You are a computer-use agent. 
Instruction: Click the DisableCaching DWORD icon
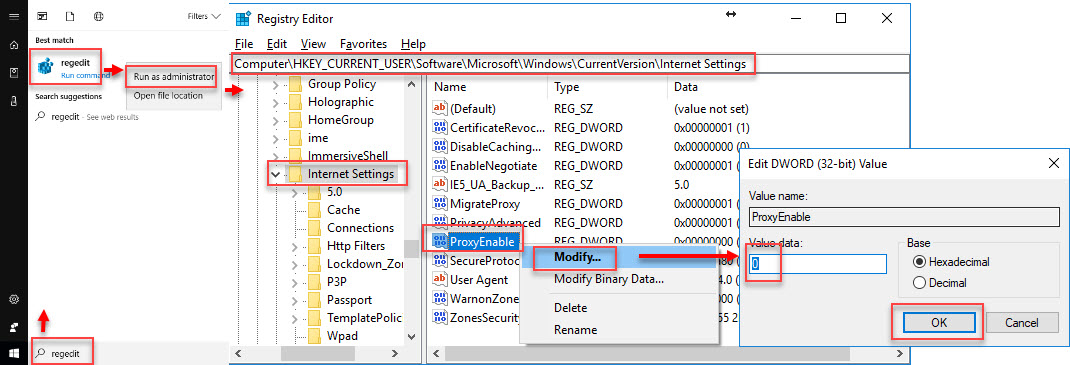pyautogui.click(x=439, y=147)
